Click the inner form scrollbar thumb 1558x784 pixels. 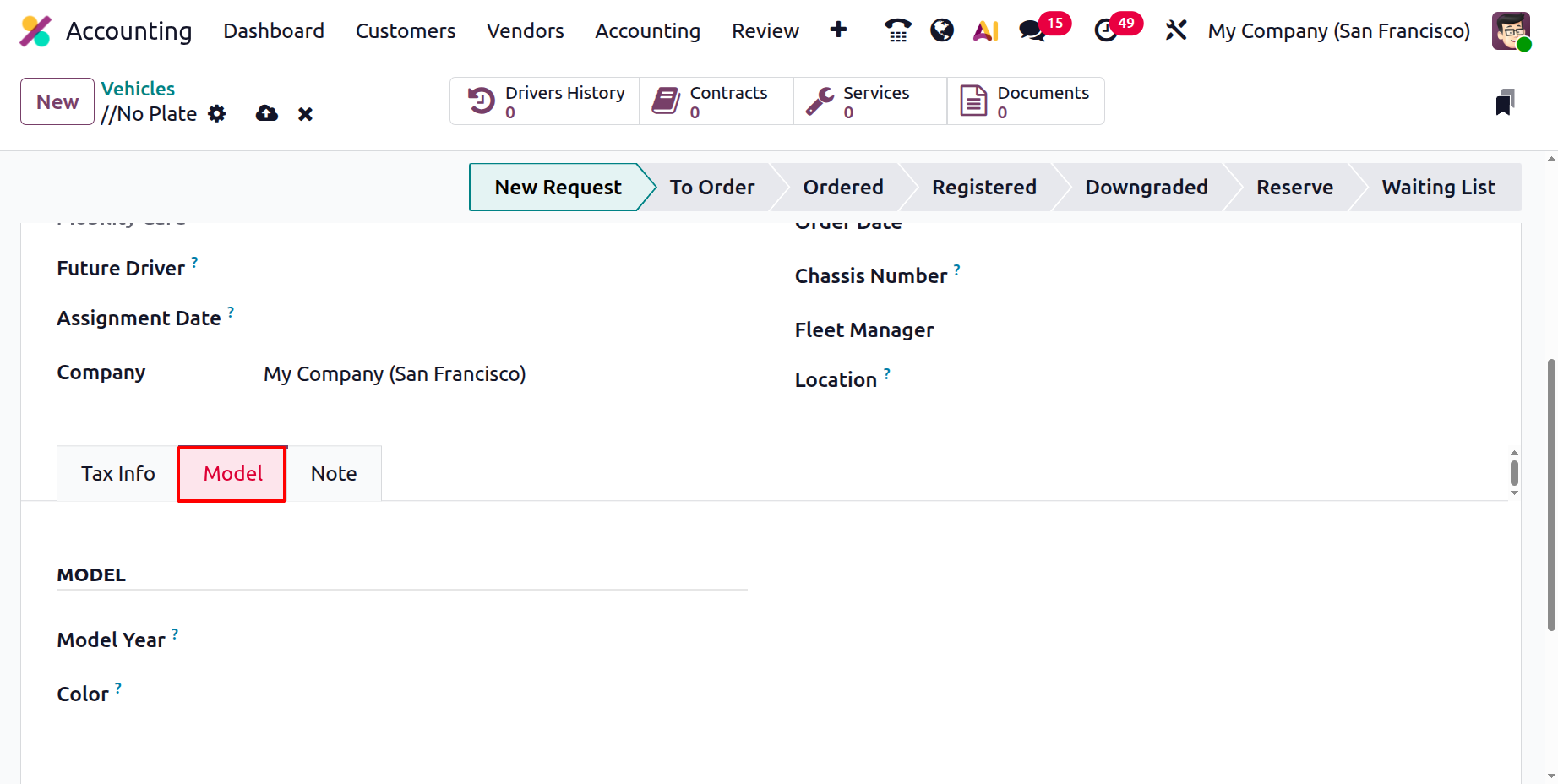tap(1514, 473)
